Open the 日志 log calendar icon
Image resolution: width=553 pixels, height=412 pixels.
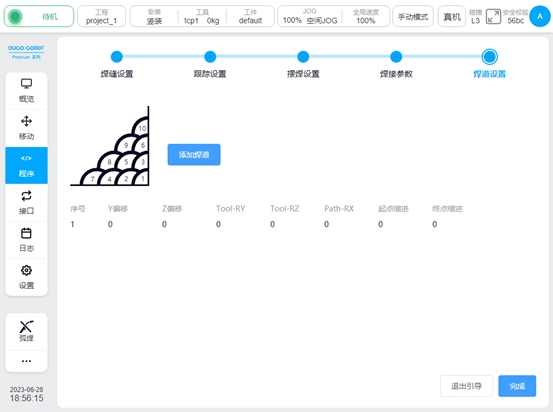coord(26,240)
